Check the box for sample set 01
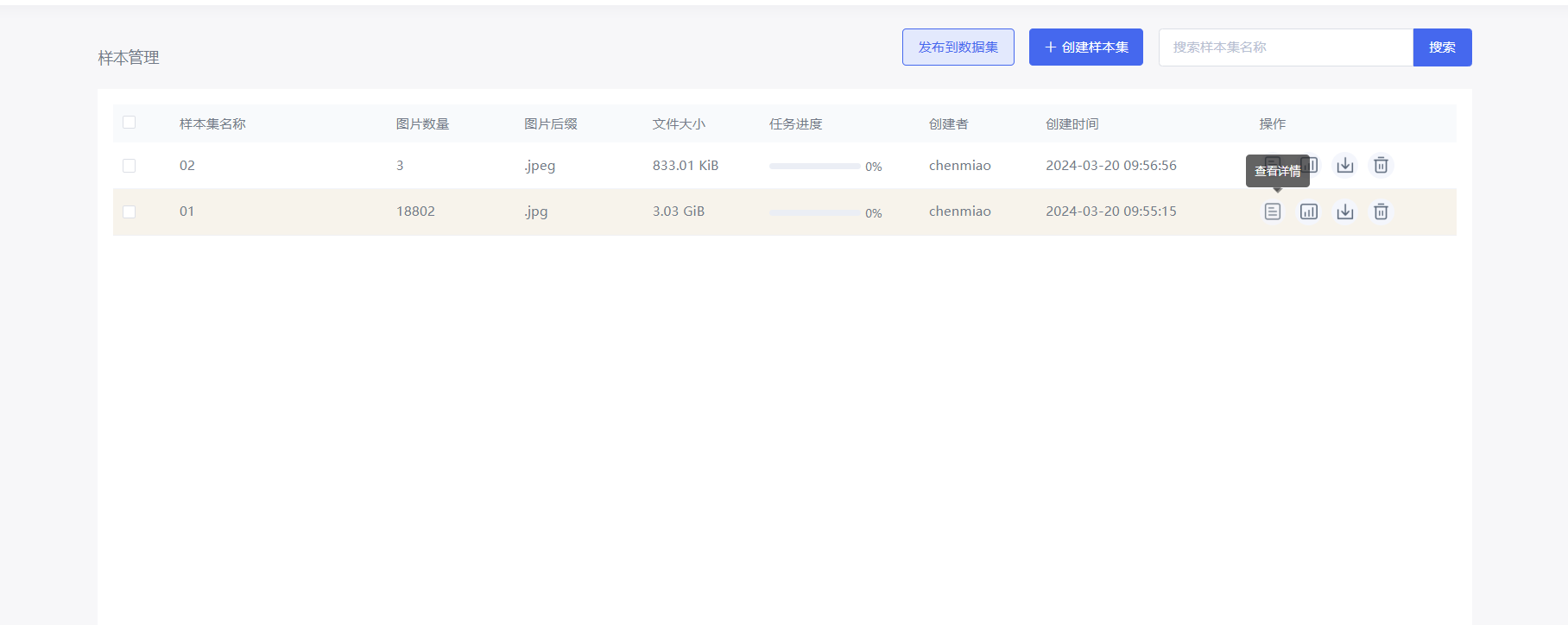Screen dimensions: 1568x625 pos(130,211)
